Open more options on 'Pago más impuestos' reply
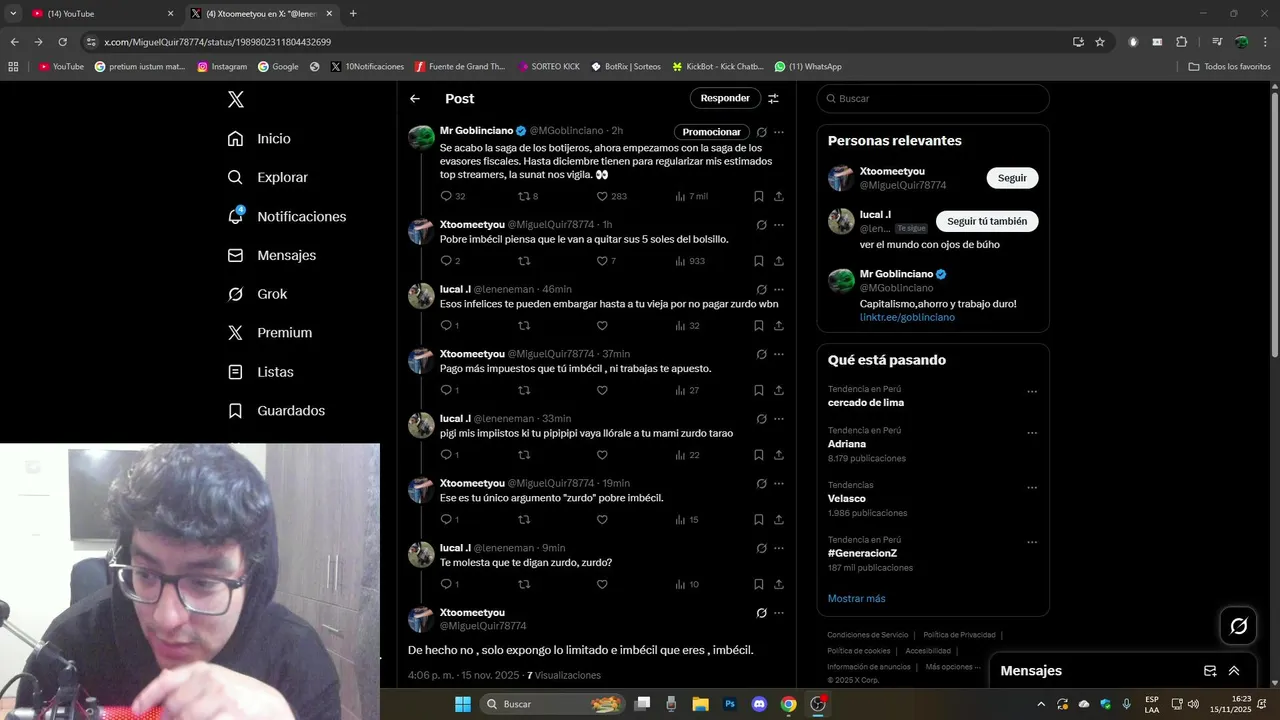Screen dimensions: 1280x720 click(779, 354)
